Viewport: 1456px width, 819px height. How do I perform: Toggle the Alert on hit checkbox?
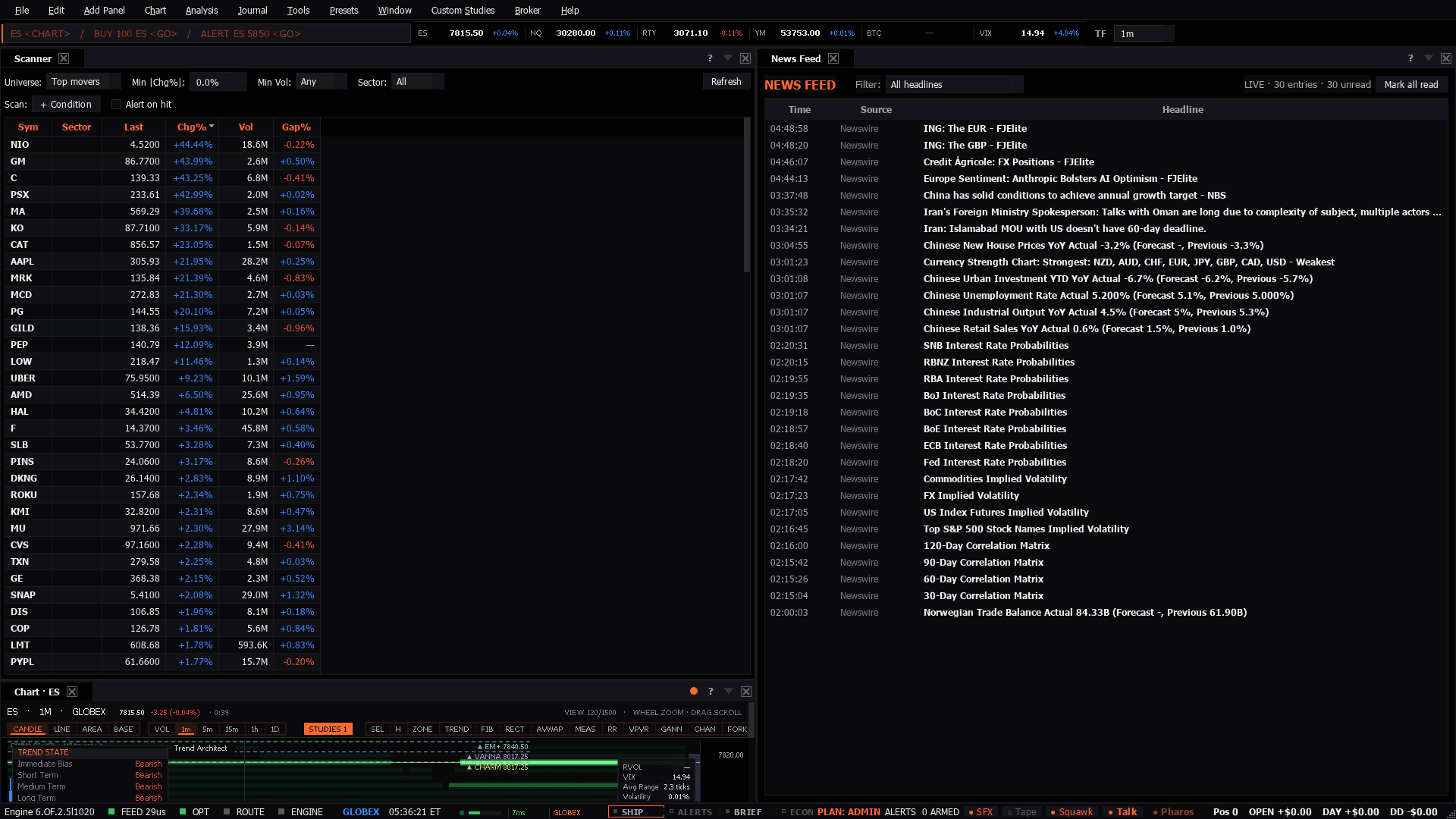[116, 105]
